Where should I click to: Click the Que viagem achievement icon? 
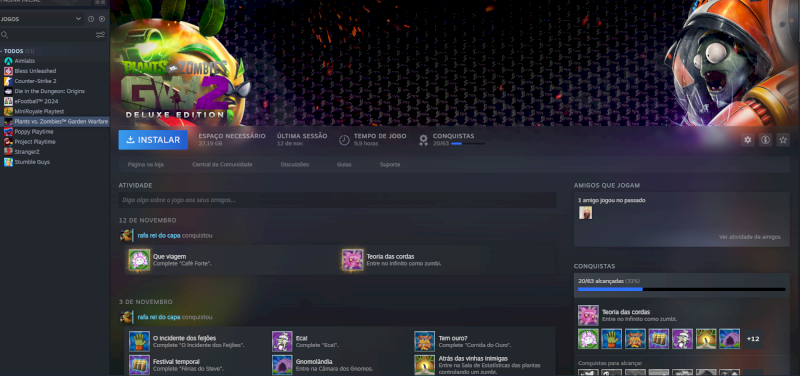139,260
